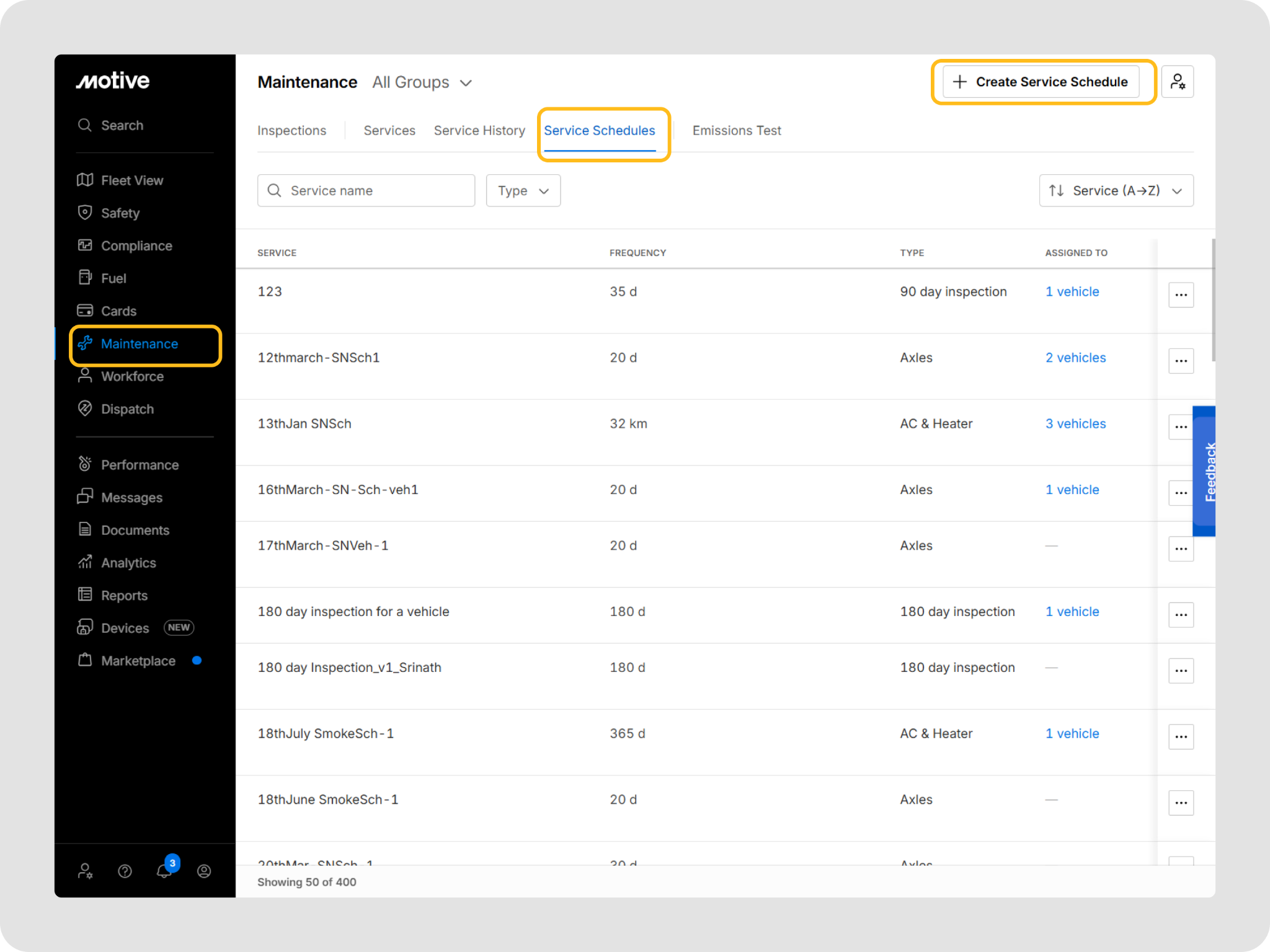Open 2 vehicles link for 12thmarch-SNSch1
This screenshot has height=952, width=1270.
click(1075, 358)
